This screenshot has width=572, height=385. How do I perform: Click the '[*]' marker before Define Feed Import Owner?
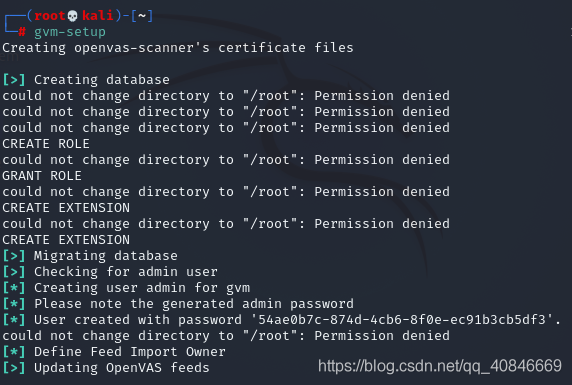pos(14,352)
